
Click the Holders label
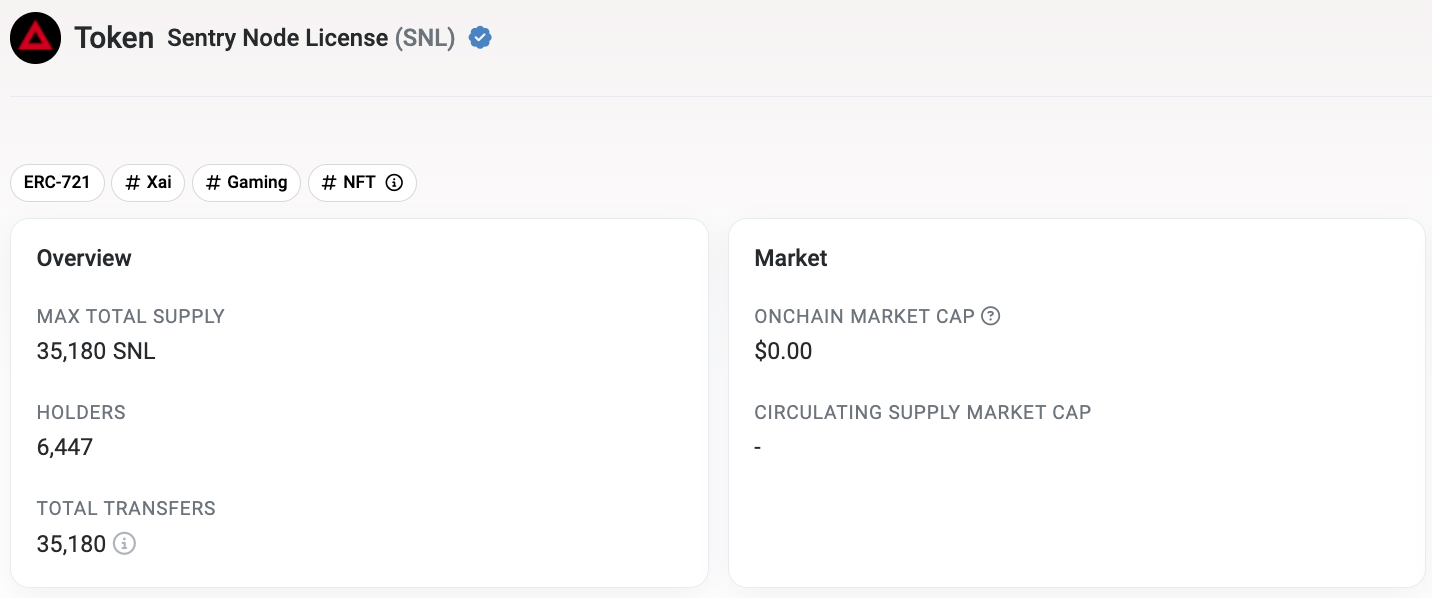tap(81, 412)
